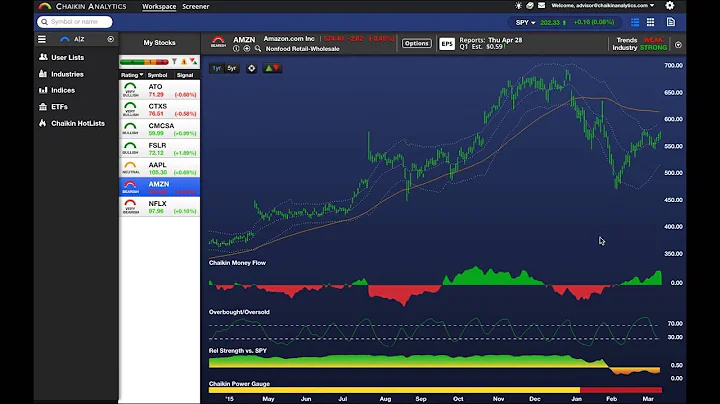Select the CTXS stock row
Screen dimensions: 720x404
159,109
